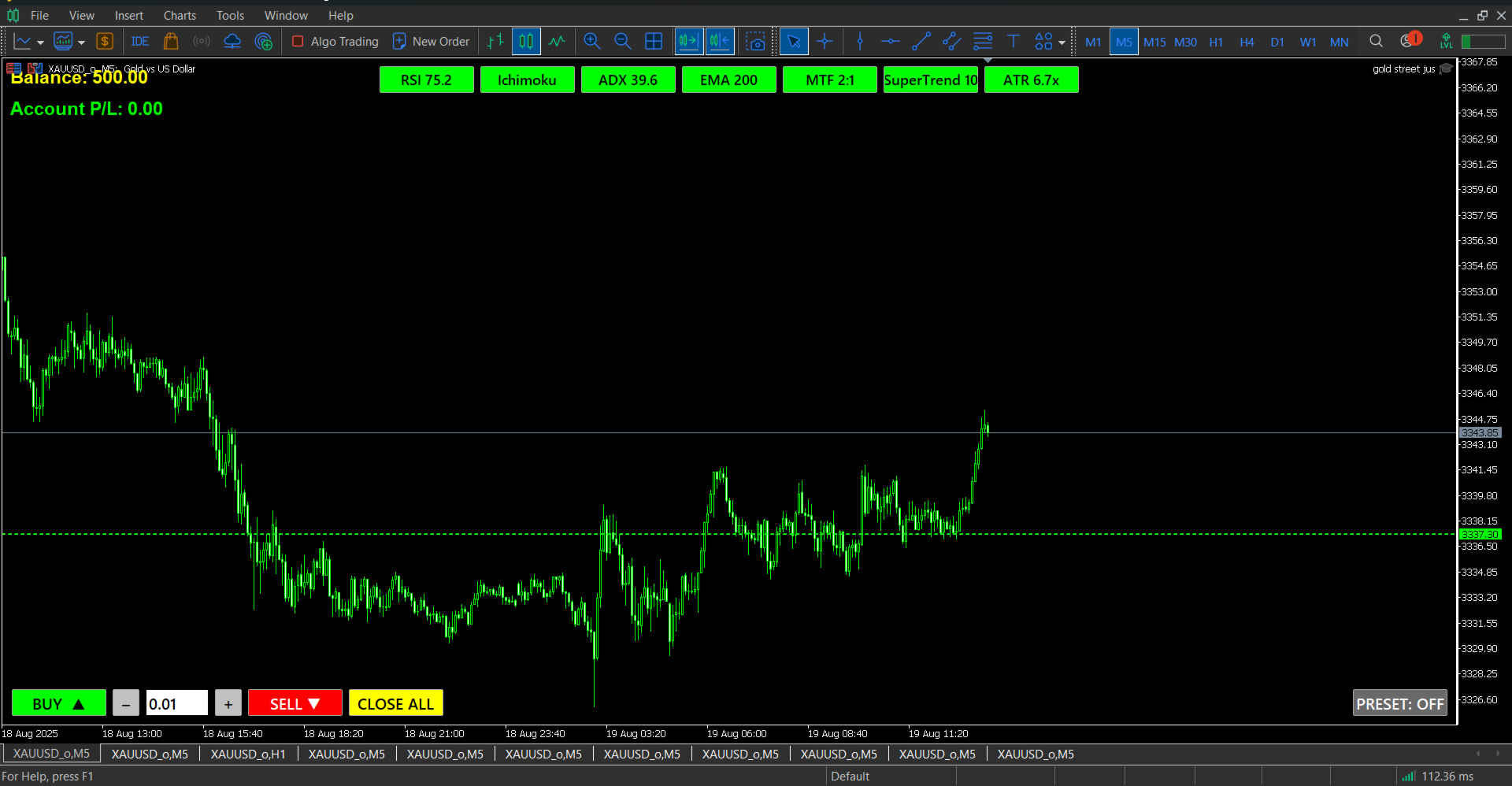Open the File menu

coord(39,15)
